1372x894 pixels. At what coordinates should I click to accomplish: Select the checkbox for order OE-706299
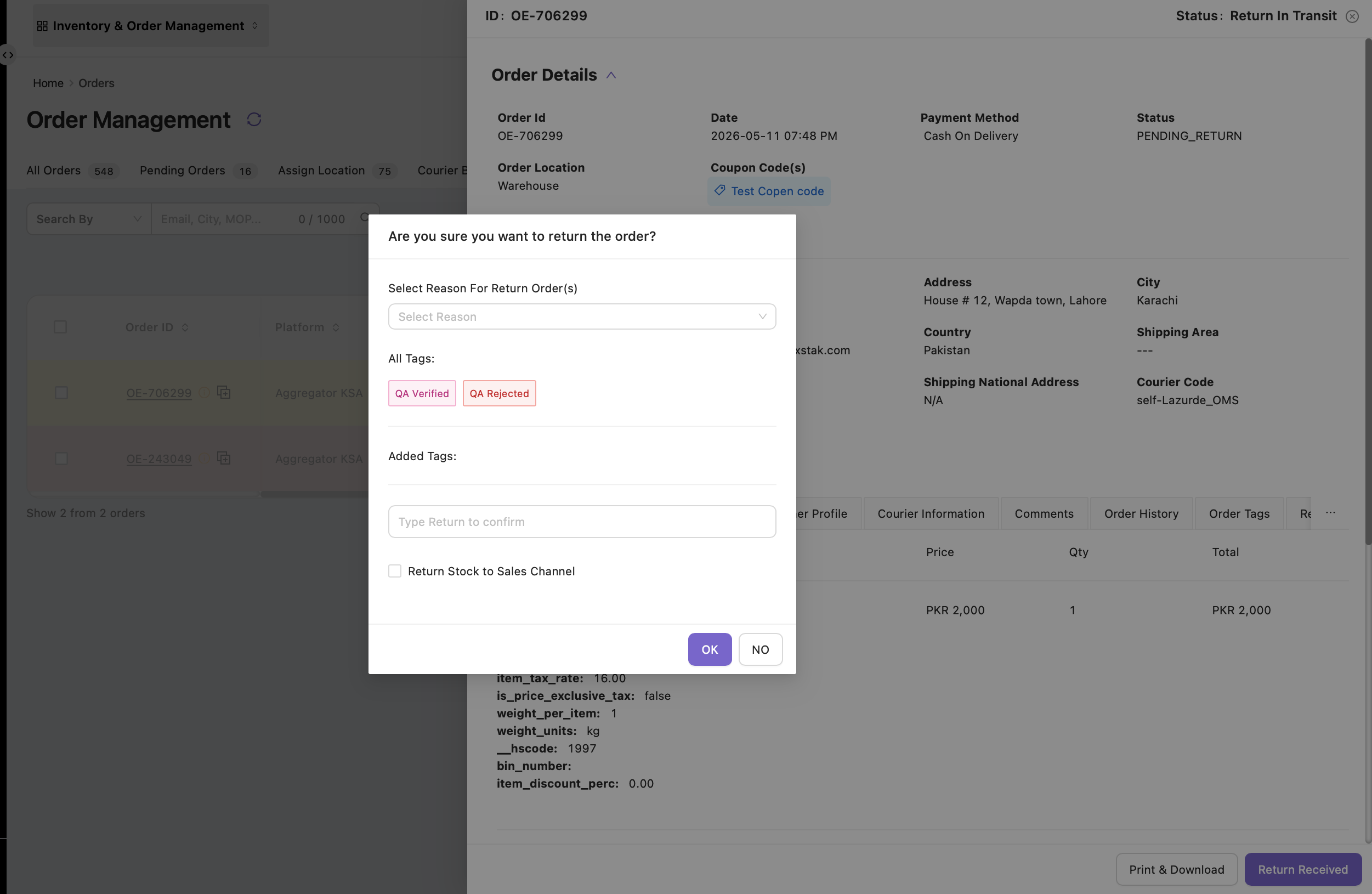click(x=61, y=393)
